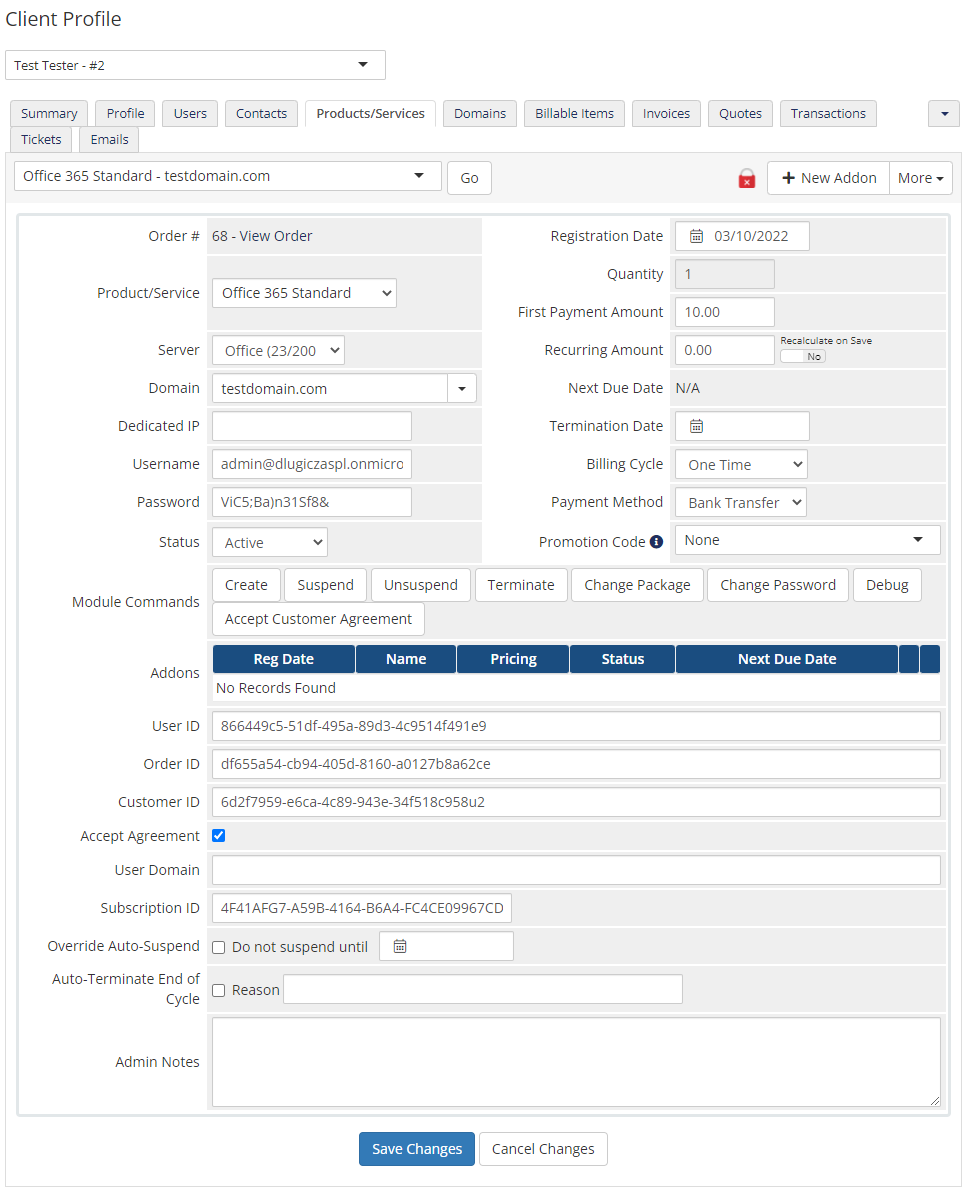Viewport: 970px width, 1194px height.
Task: Open the Transactions tab
Action: tap(828, 113)
